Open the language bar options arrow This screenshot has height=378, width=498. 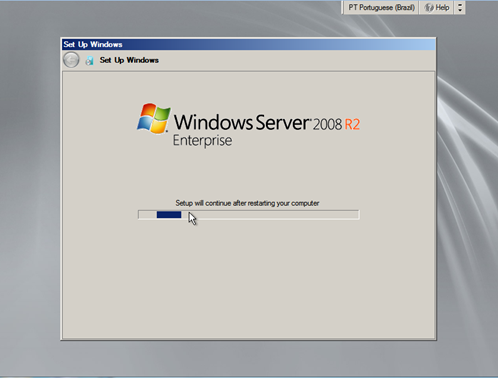(460, 7)
